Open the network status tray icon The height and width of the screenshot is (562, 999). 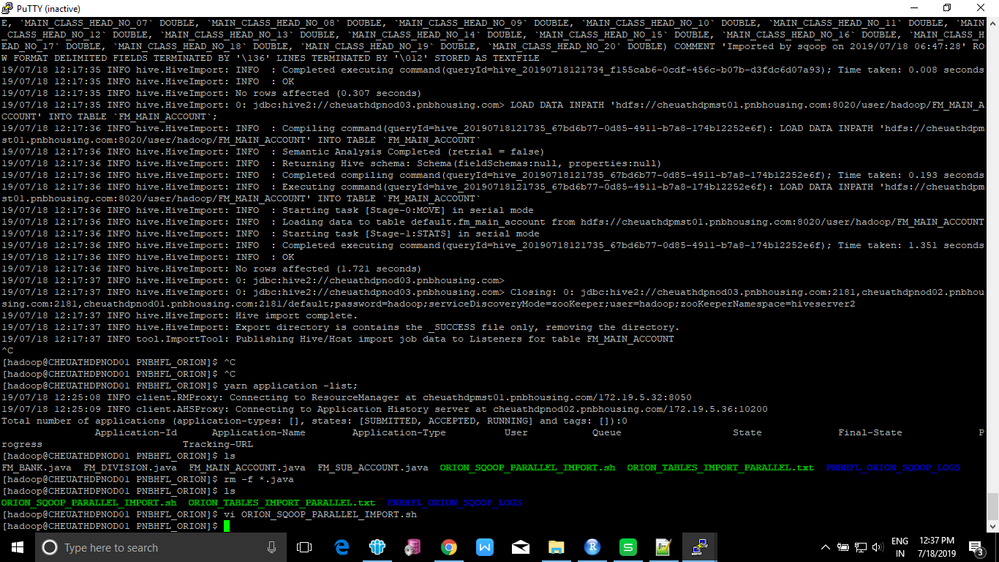click(x=861, y=547)
